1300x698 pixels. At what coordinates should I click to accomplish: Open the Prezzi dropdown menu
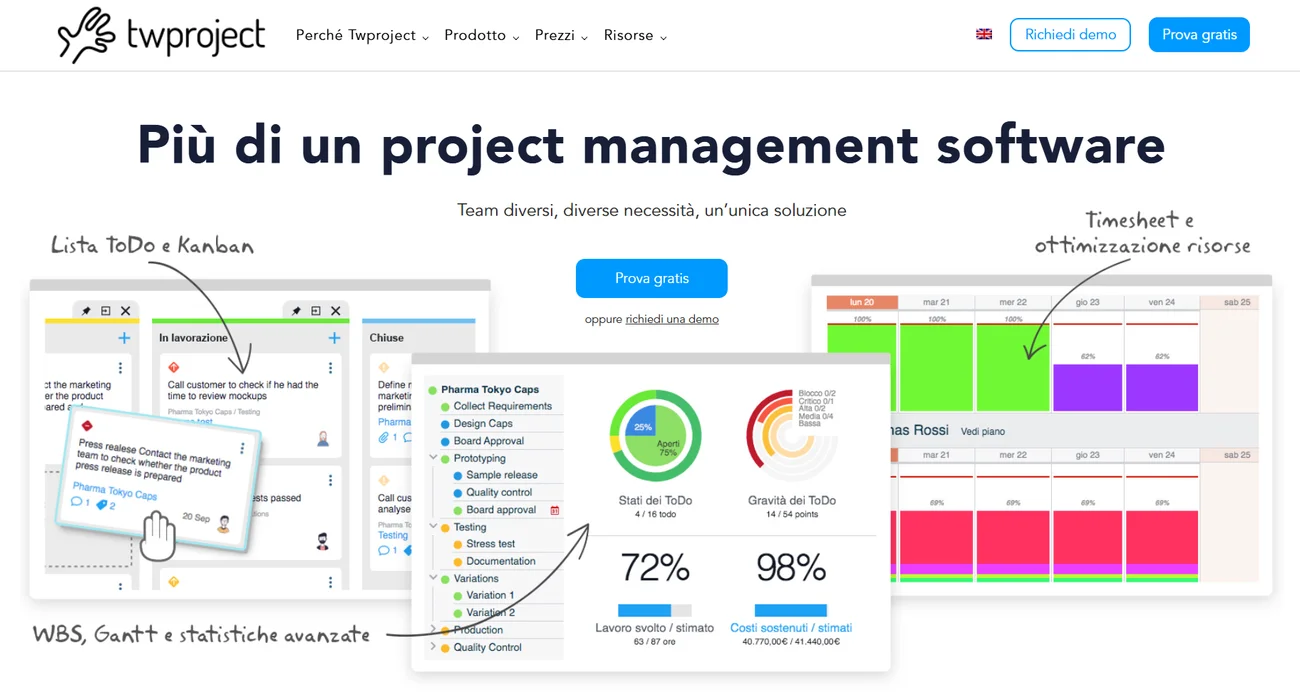[561, 35]
